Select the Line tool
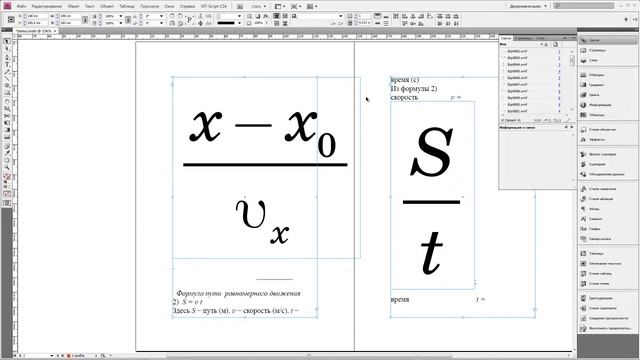 [7, 78]
